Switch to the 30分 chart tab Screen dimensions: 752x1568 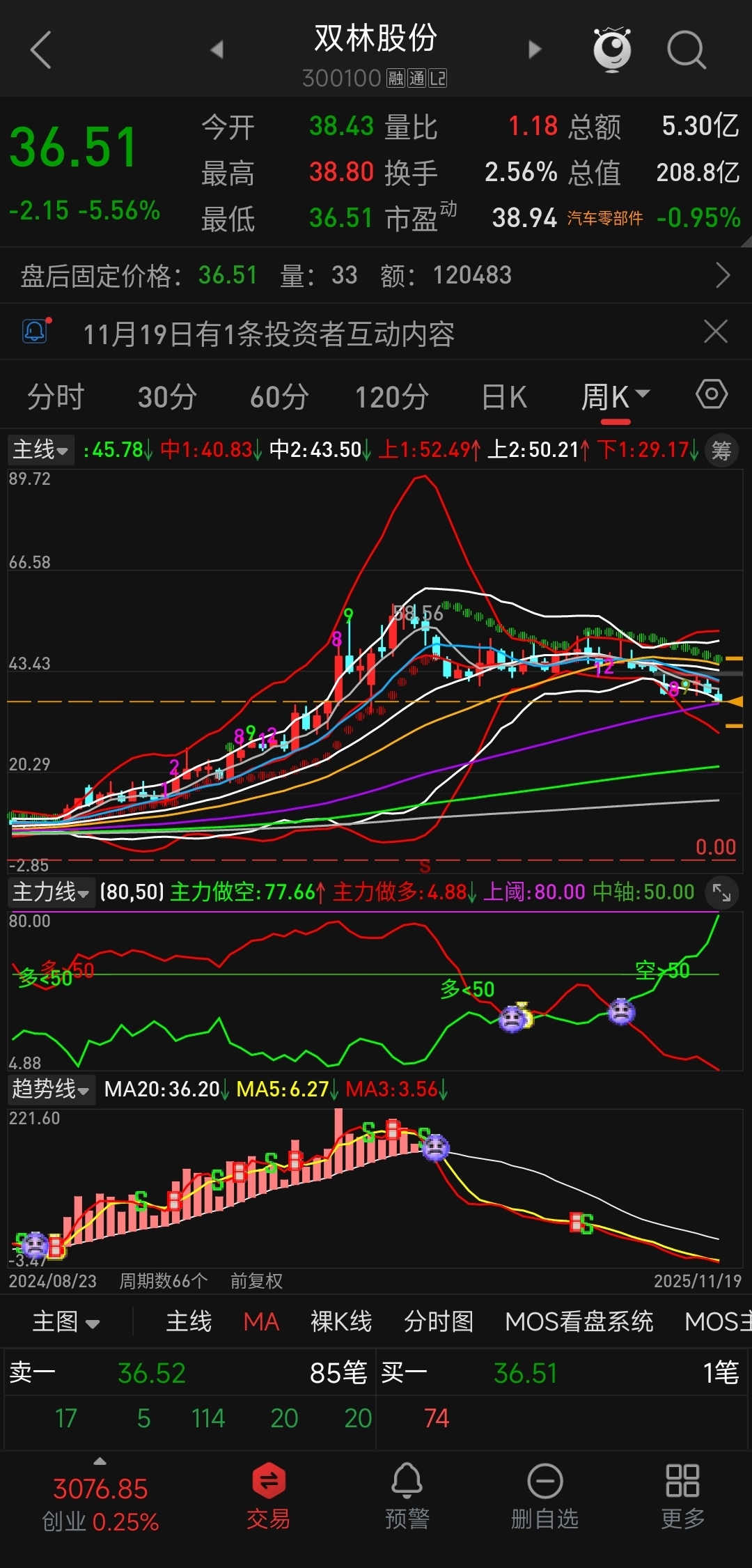(167, 397)
